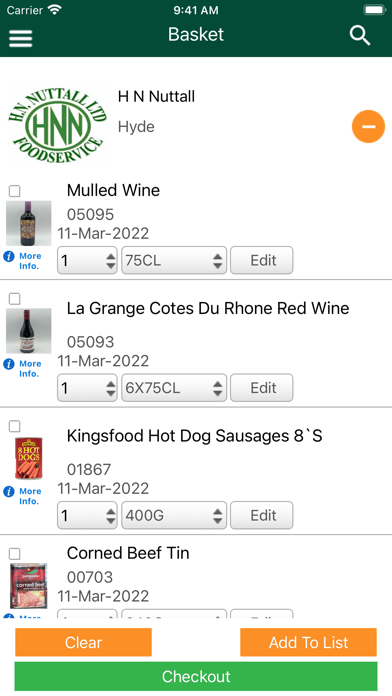Open More Info for La Grange wine
This screenshot has height=696, width=392.
pyautogui.click(x=23, y=369)
